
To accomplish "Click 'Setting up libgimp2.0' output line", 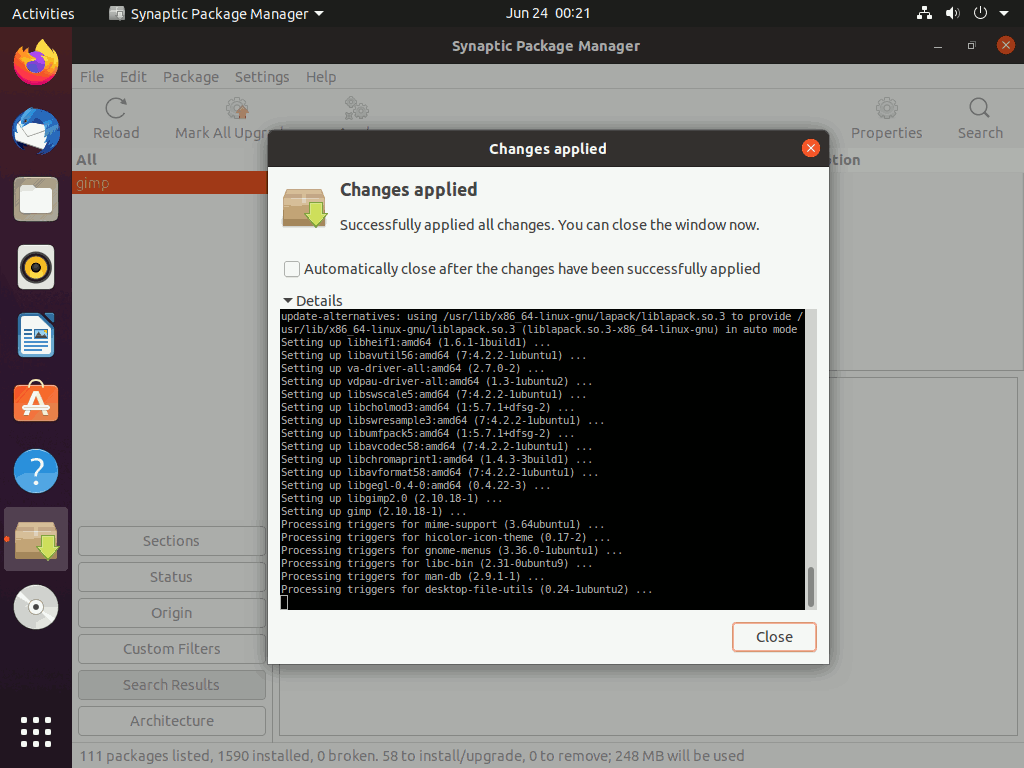I will click(392, 498).
